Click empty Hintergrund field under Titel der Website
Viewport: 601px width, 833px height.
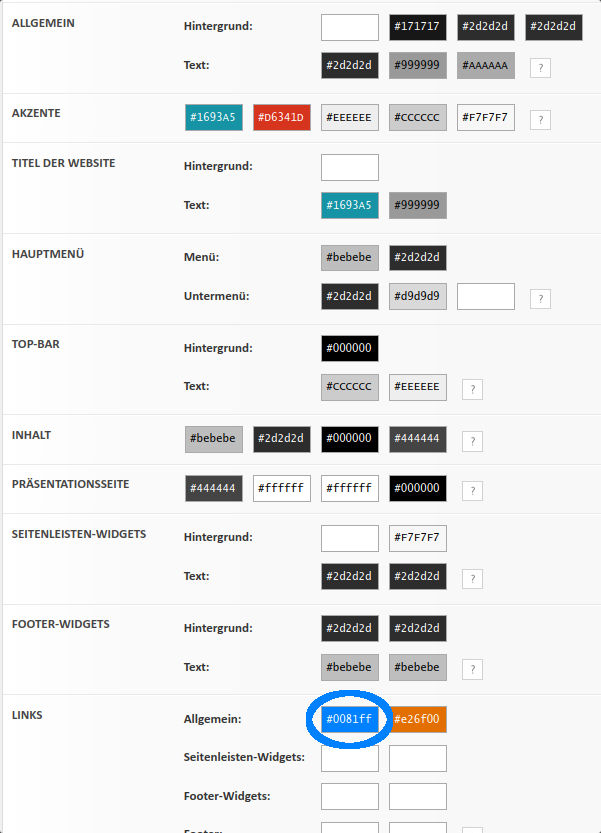[350, 167]
